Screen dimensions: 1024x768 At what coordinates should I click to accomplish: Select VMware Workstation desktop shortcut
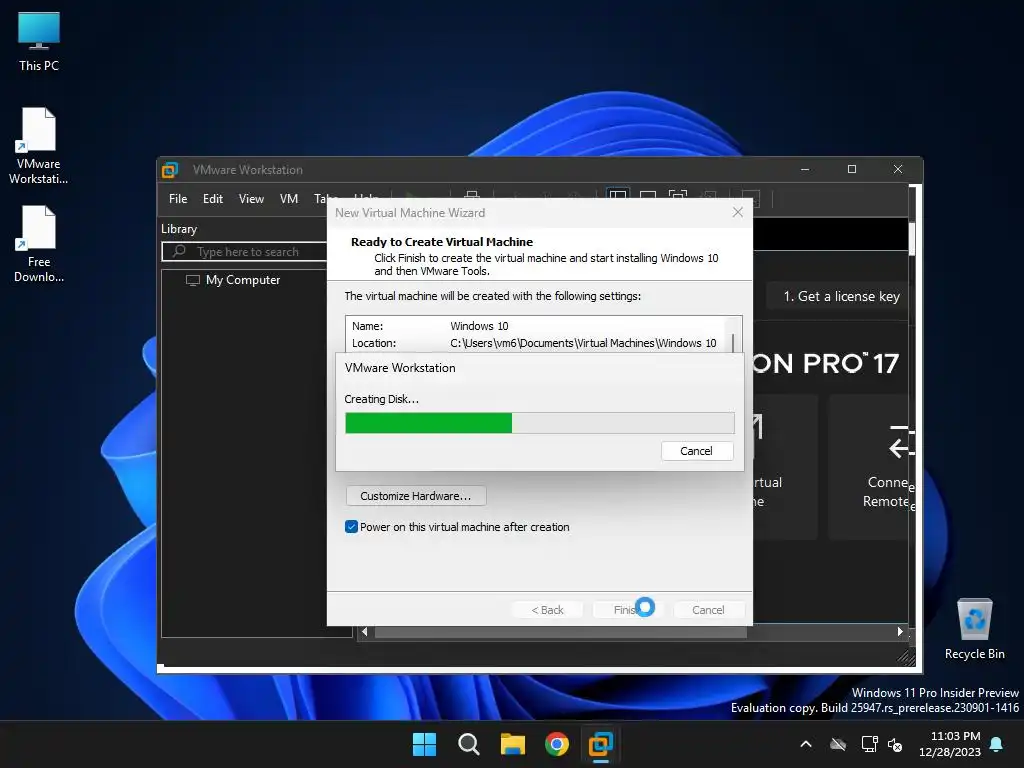(39, 145)
